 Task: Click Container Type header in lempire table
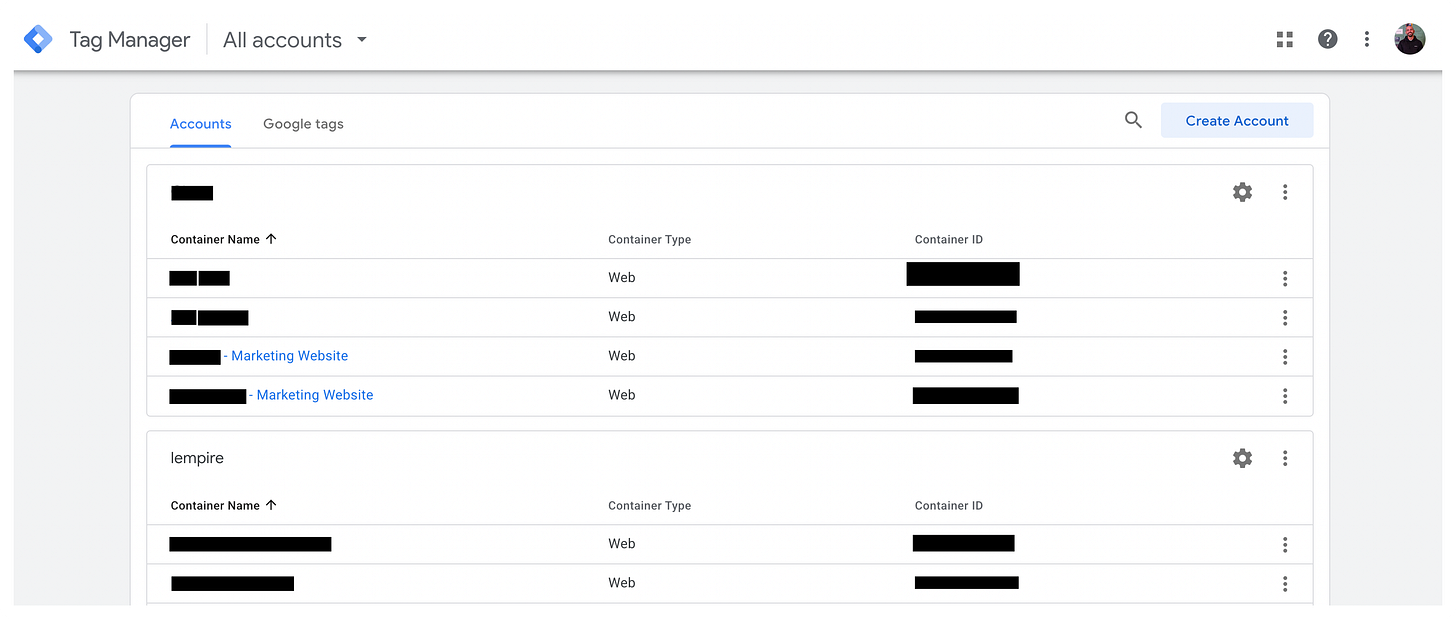(x=650, y=505)
